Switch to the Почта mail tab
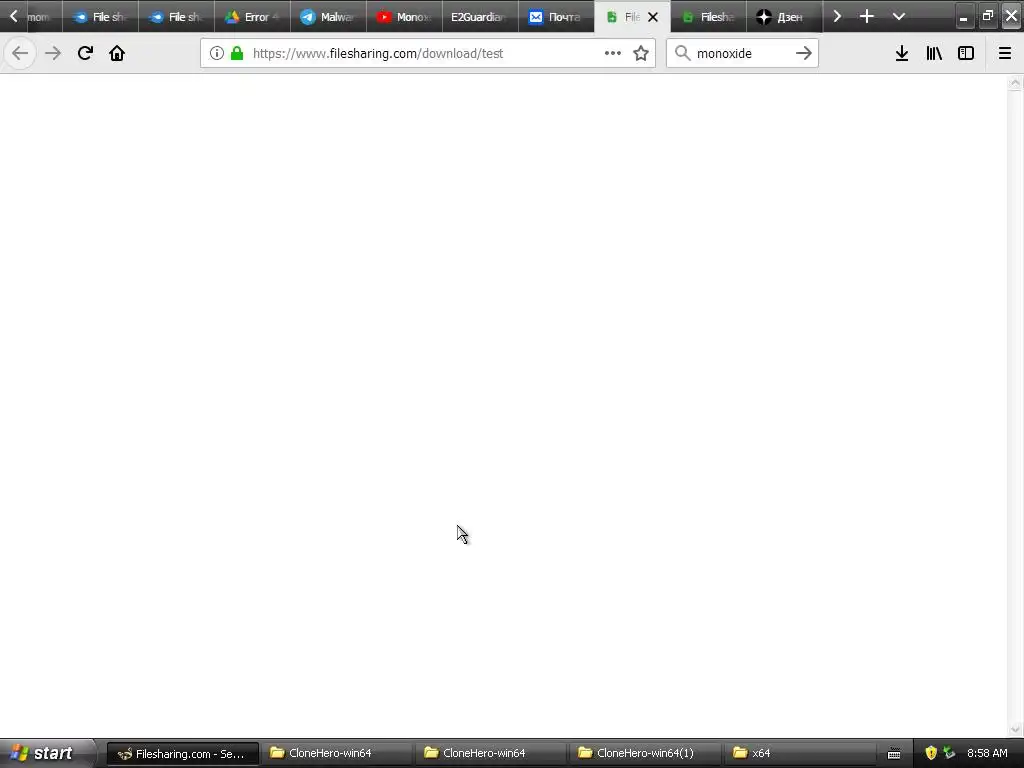Screen dimensions: 1024x768 coord(555,17)
